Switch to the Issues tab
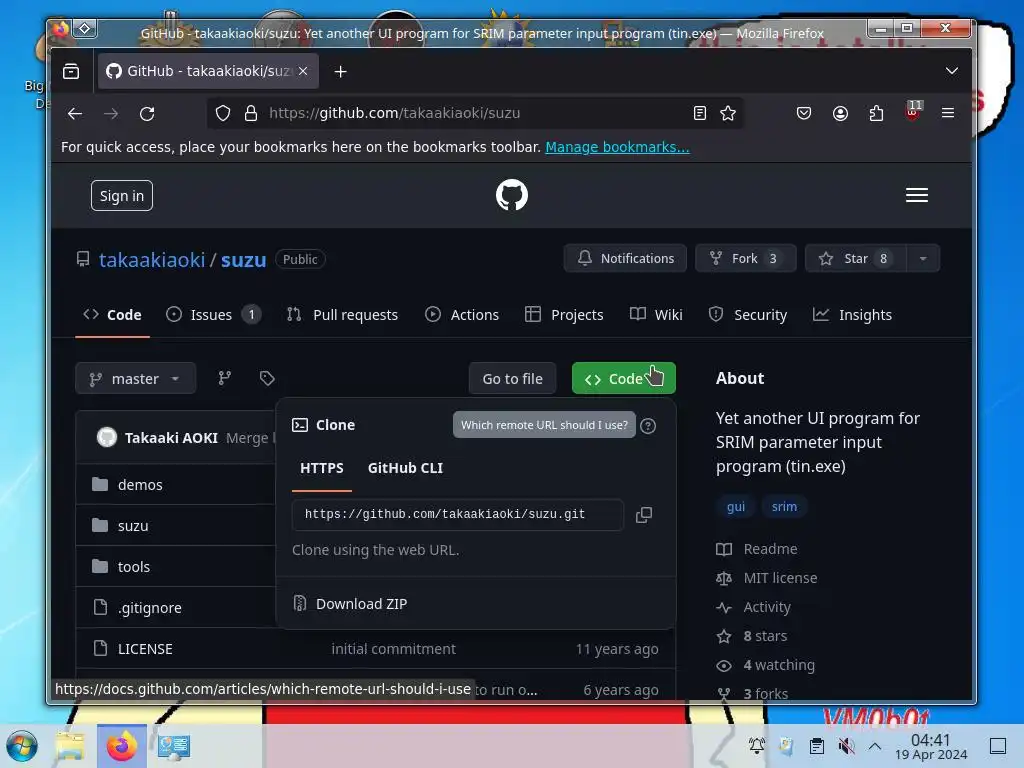The width and height of the screenshot is (1024, 768). [x=214, y=315]
